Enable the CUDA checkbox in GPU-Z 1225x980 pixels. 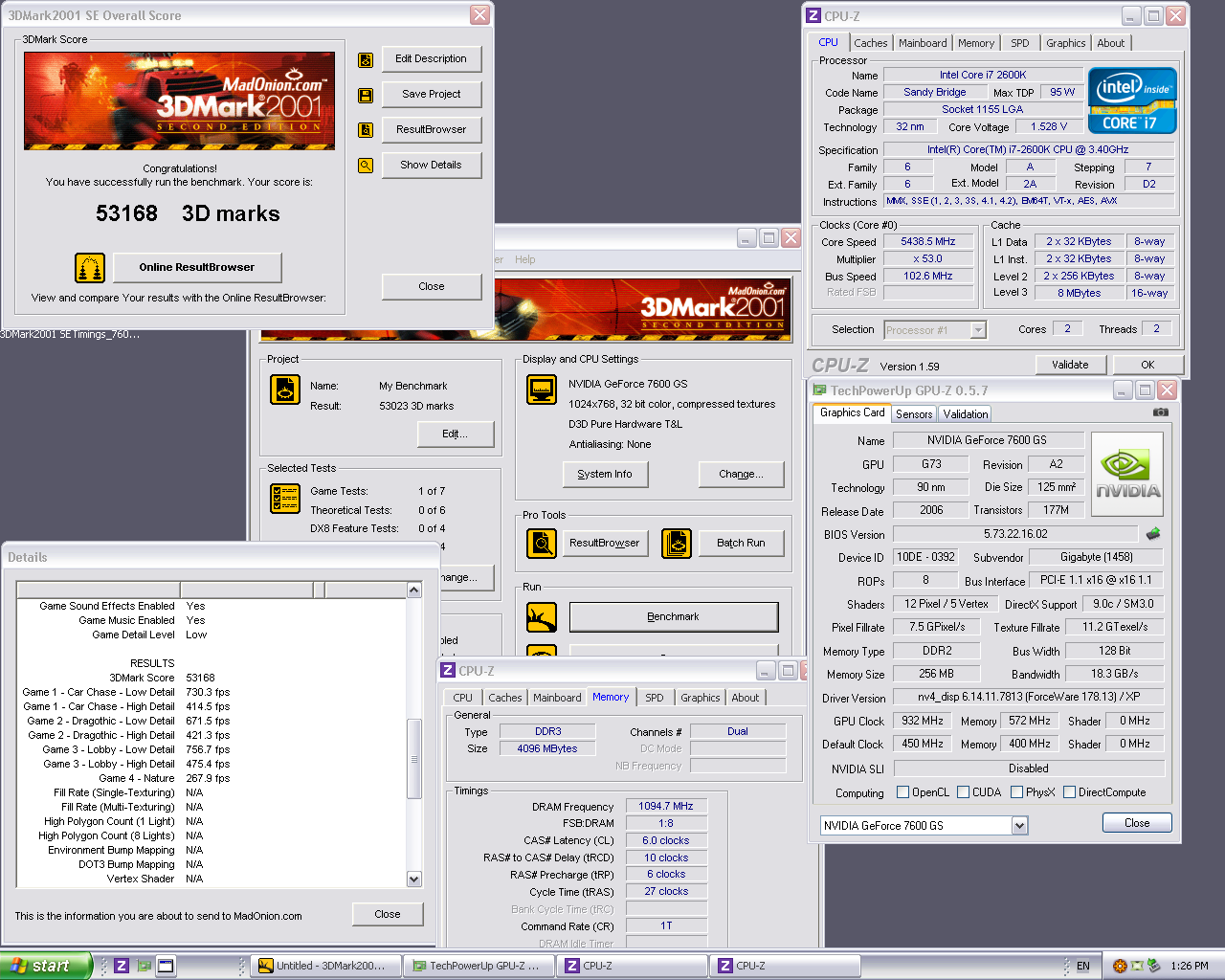tap(963, 792)
